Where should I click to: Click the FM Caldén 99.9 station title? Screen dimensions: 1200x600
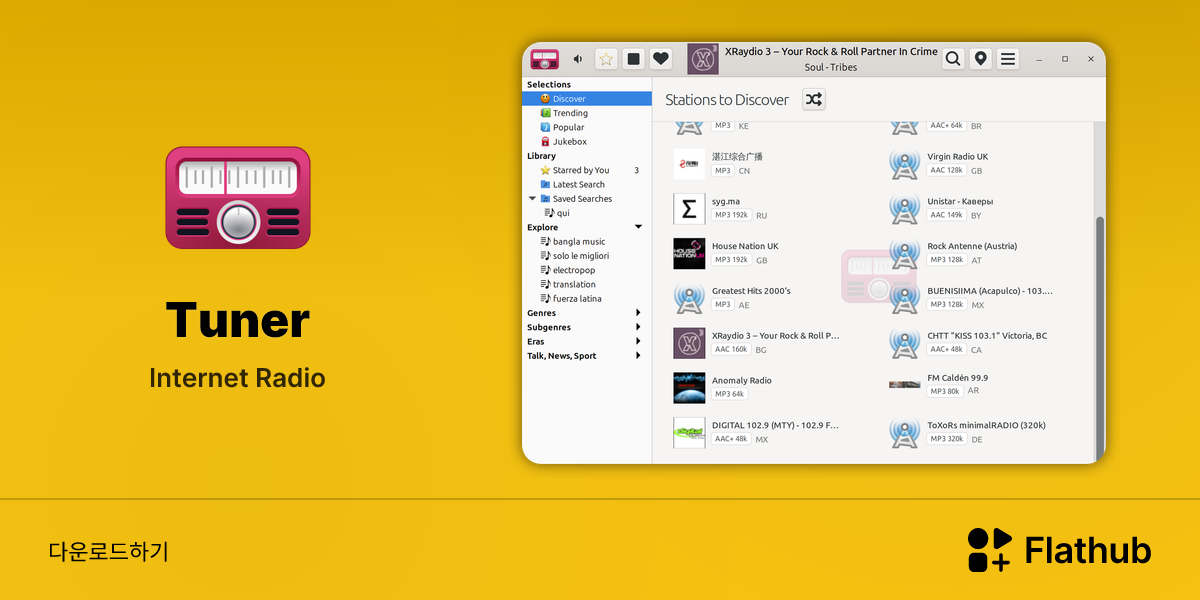pos(957,378)
